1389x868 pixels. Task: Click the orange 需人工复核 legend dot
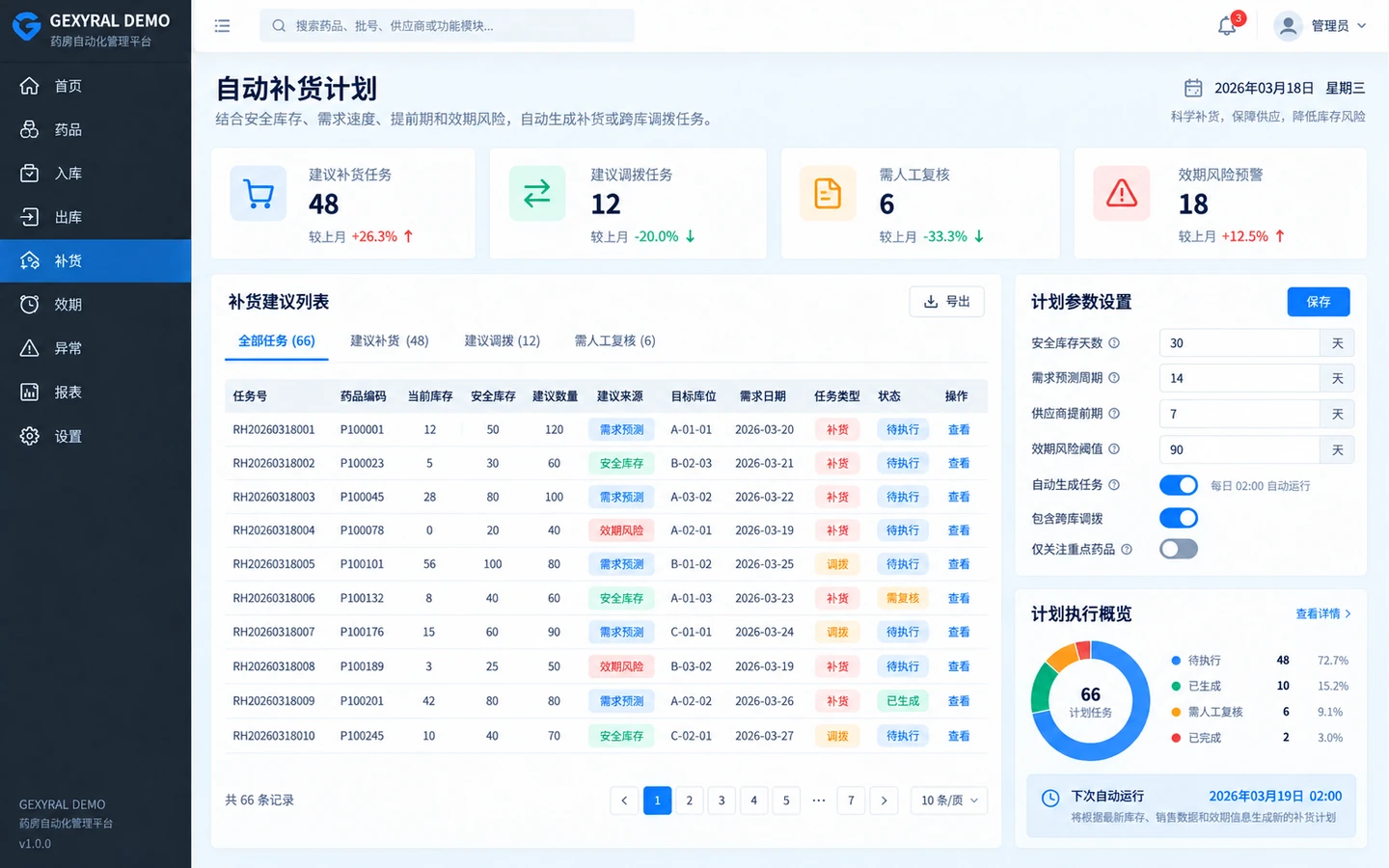[1176, 712]
